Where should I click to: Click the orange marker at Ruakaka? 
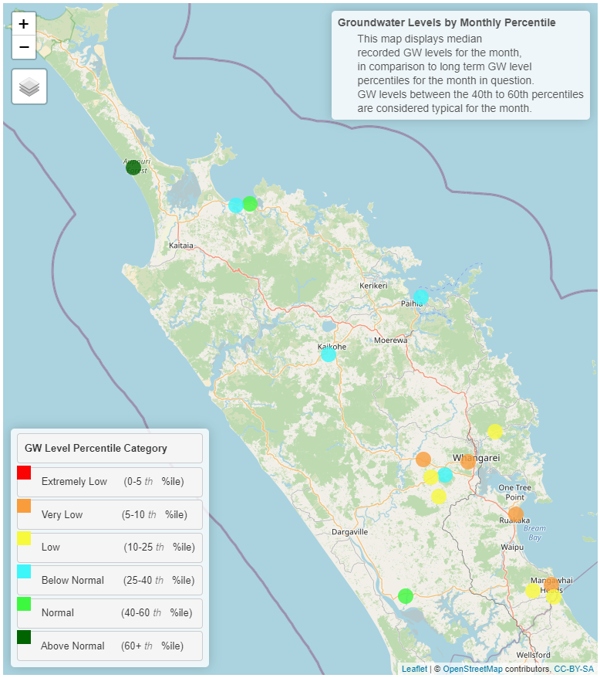[x=516, y=514]
